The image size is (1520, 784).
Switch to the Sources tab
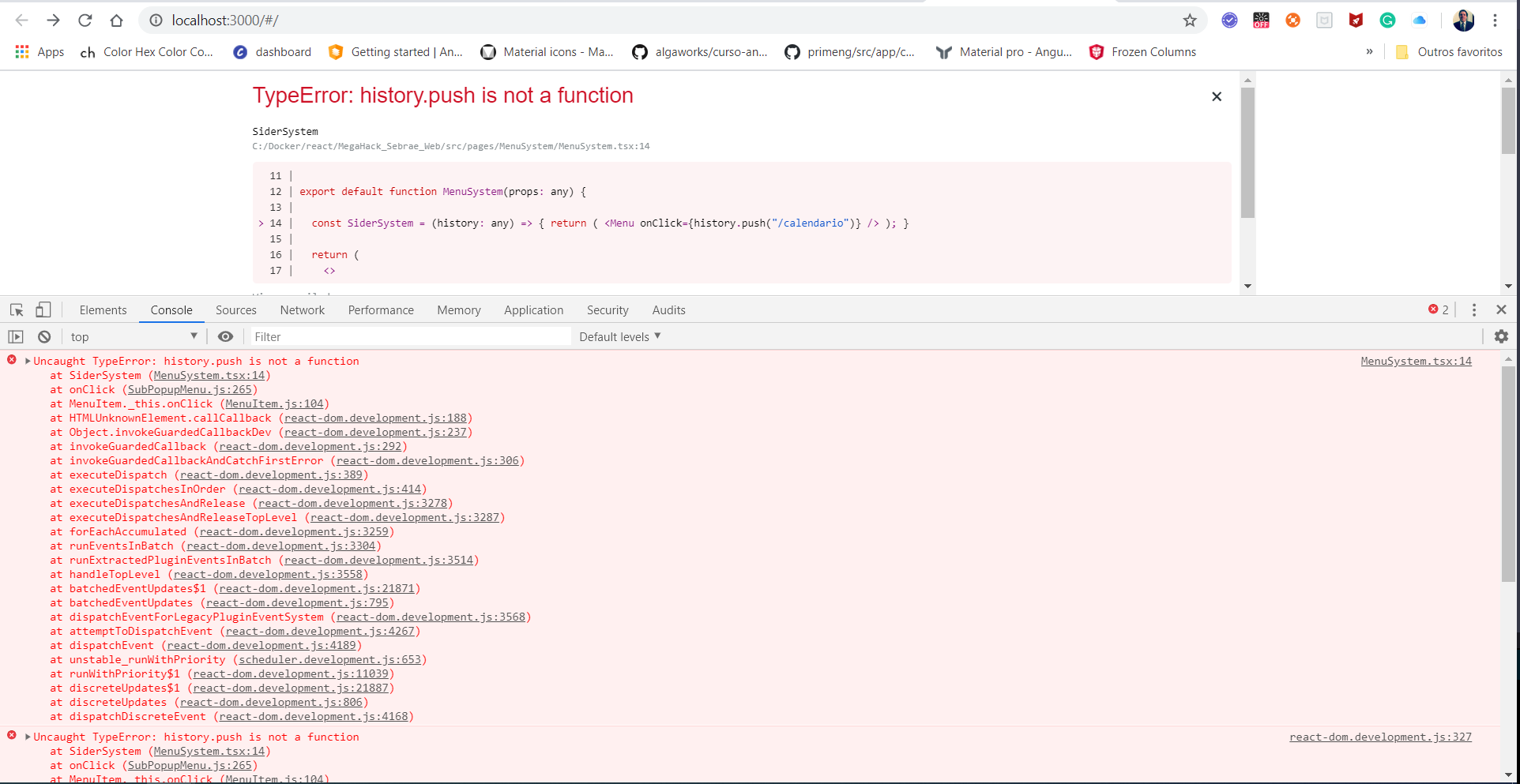point(235,310)
